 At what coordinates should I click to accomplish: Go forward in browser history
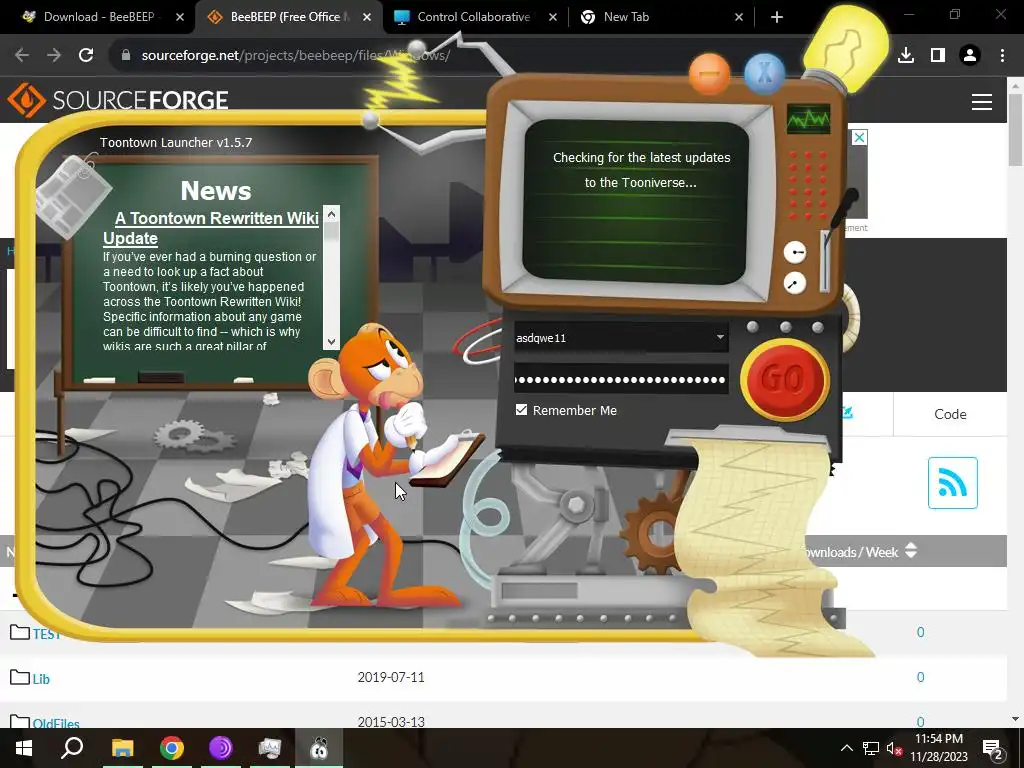click(54, 55)
